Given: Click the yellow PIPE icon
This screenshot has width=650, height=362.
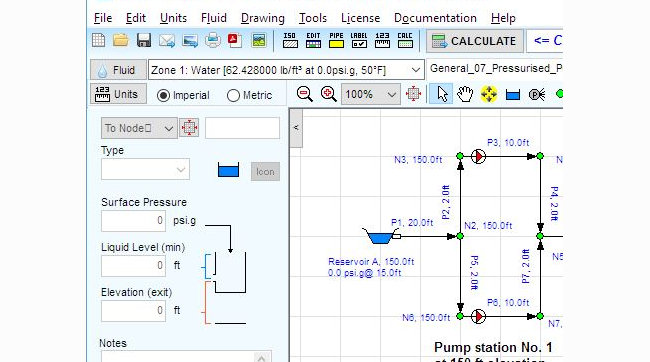Looking at the screenshot, I should pos(336,41).
